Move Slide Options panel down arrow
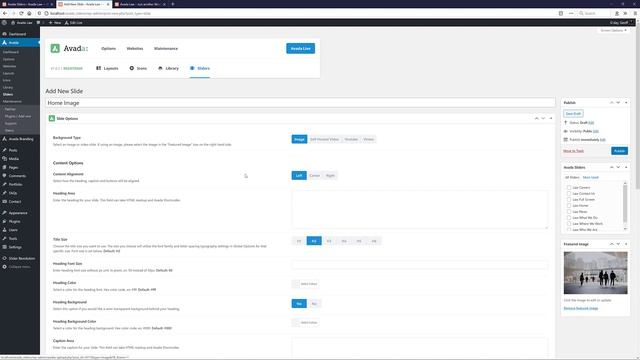 pos(543,118)
